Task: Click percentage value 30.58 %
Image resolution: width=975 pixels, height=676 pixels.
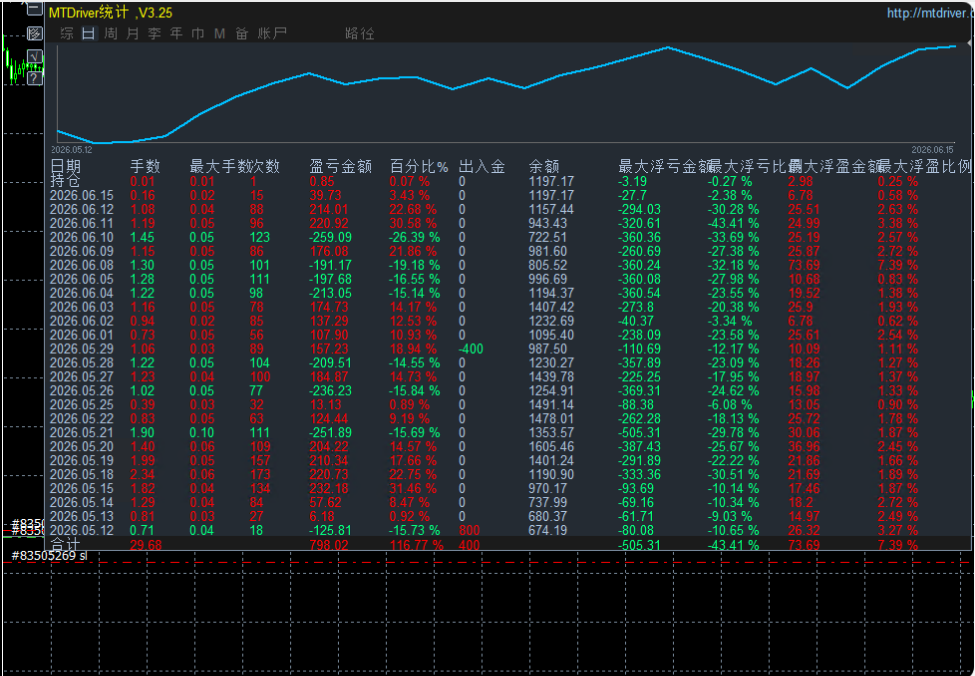Action: point(413,223)
